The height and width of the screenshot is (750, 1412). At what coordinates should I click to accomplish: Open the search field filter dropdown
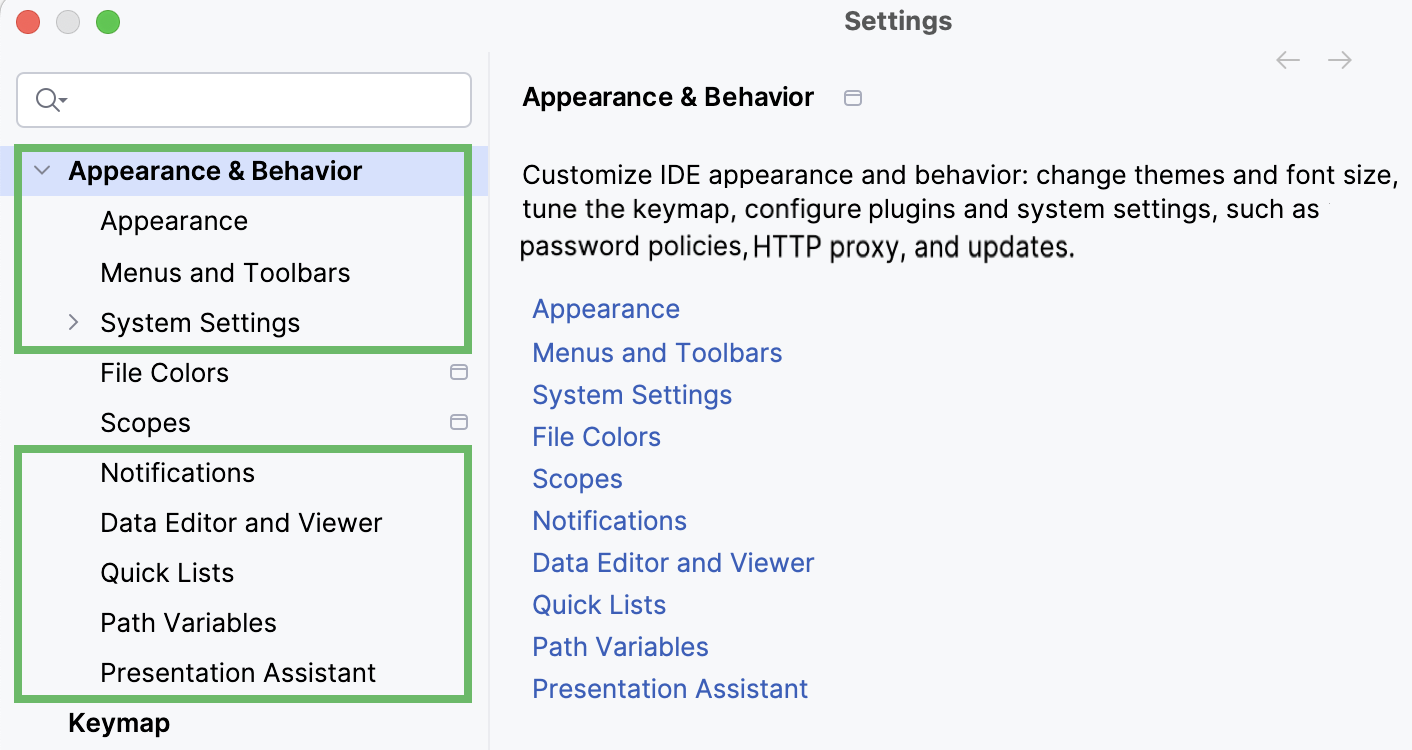pos(57,99)
